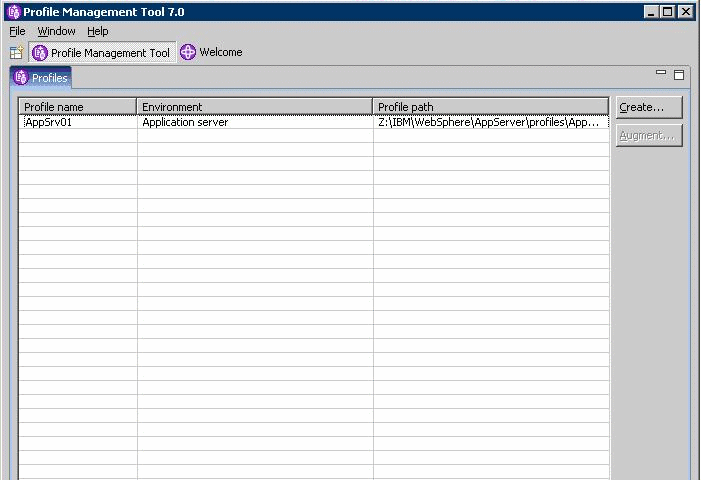Viewport: 701px width, 480px height.
Task: Sort by Profile name column header
Action: pyautogui.click(x=78, y=107)
